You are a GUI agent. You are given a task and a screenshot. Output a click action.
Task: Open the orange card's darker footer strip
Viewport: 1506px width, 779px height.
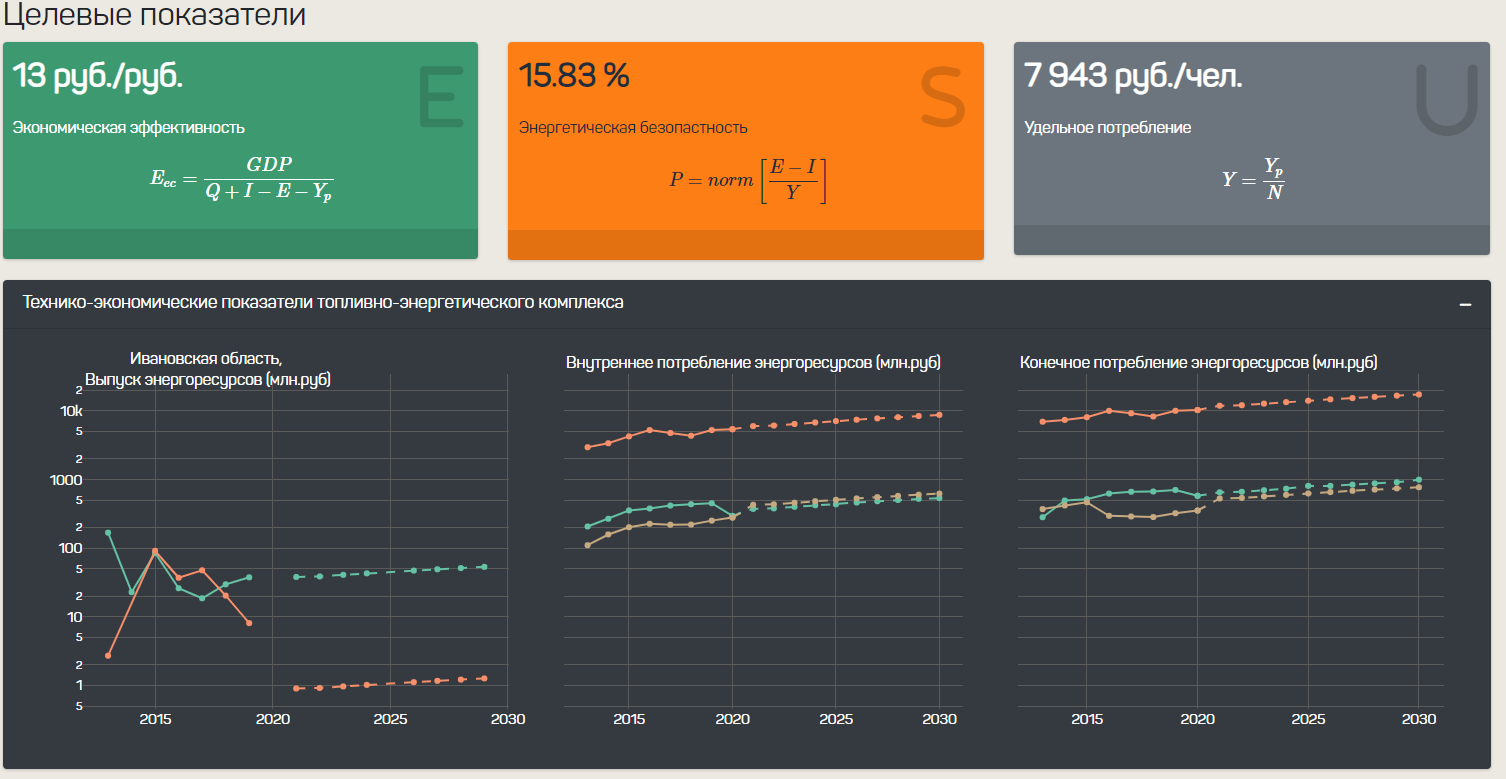pyautogui.click(x=745, y=244)
